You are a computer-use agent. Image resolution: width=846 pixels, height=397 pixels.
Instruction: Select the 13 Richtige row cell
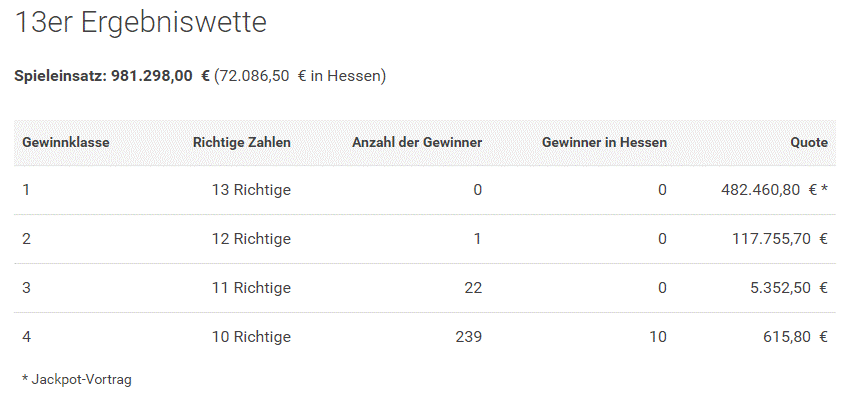[x=251, y=190]
